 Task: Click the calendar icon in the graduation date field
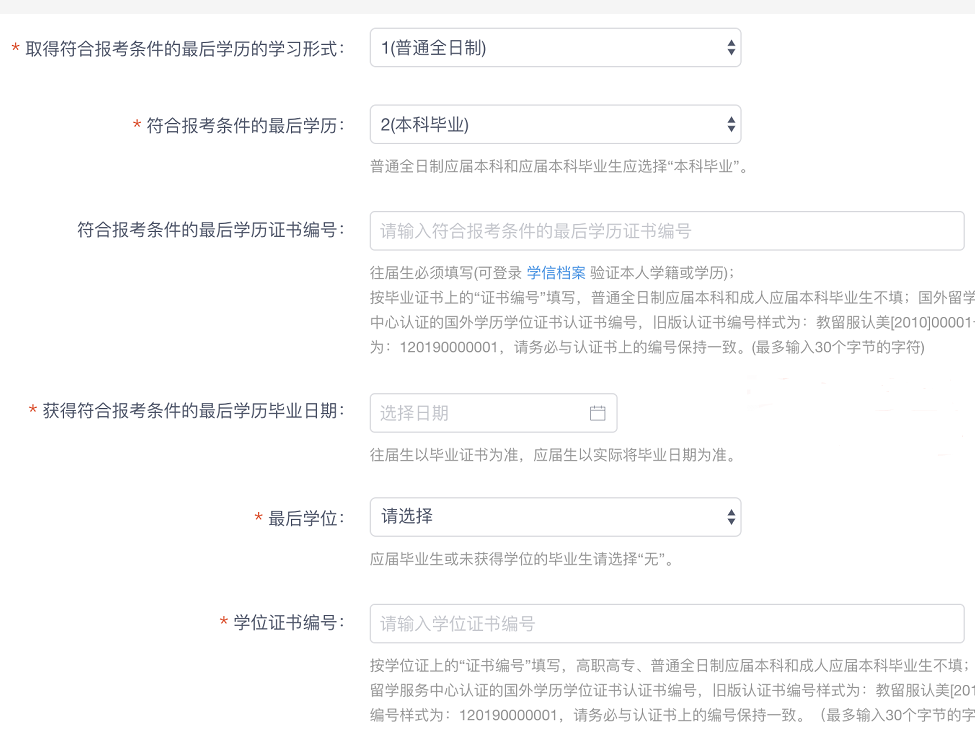pyautogui.click(x=598, y=413)
